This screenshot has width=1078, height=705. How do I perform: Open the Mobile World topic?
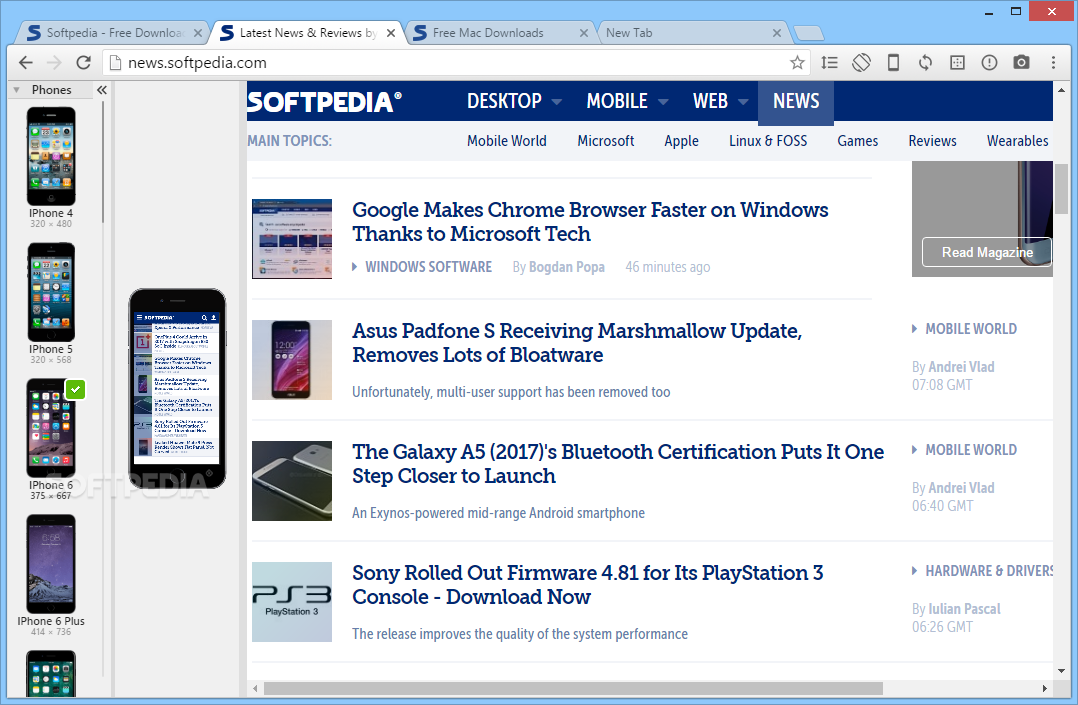(x=507, y=141)
